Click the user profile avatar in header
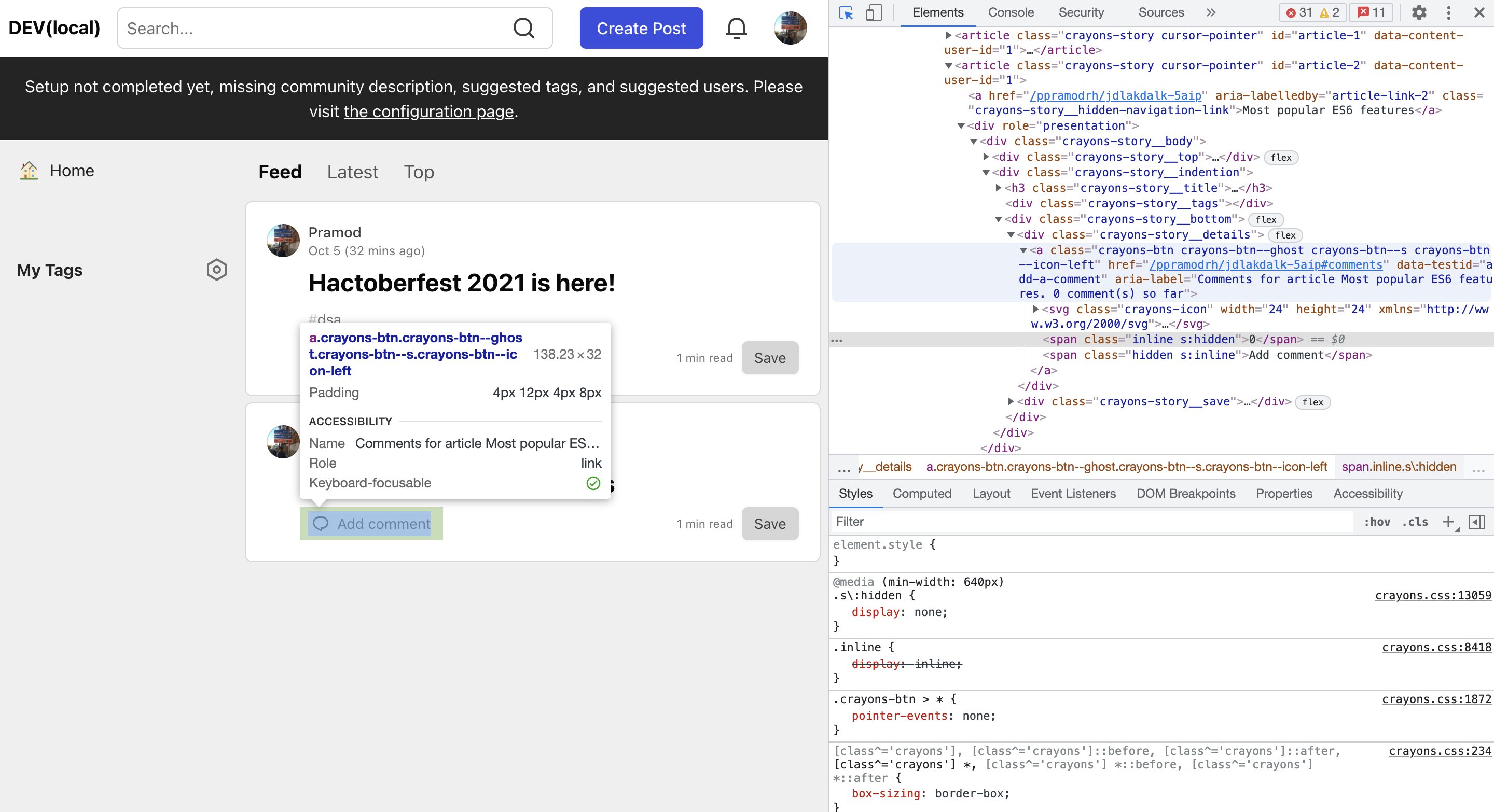The width and height of the screenshot is (1494, 812). click(x=790, y=28)
